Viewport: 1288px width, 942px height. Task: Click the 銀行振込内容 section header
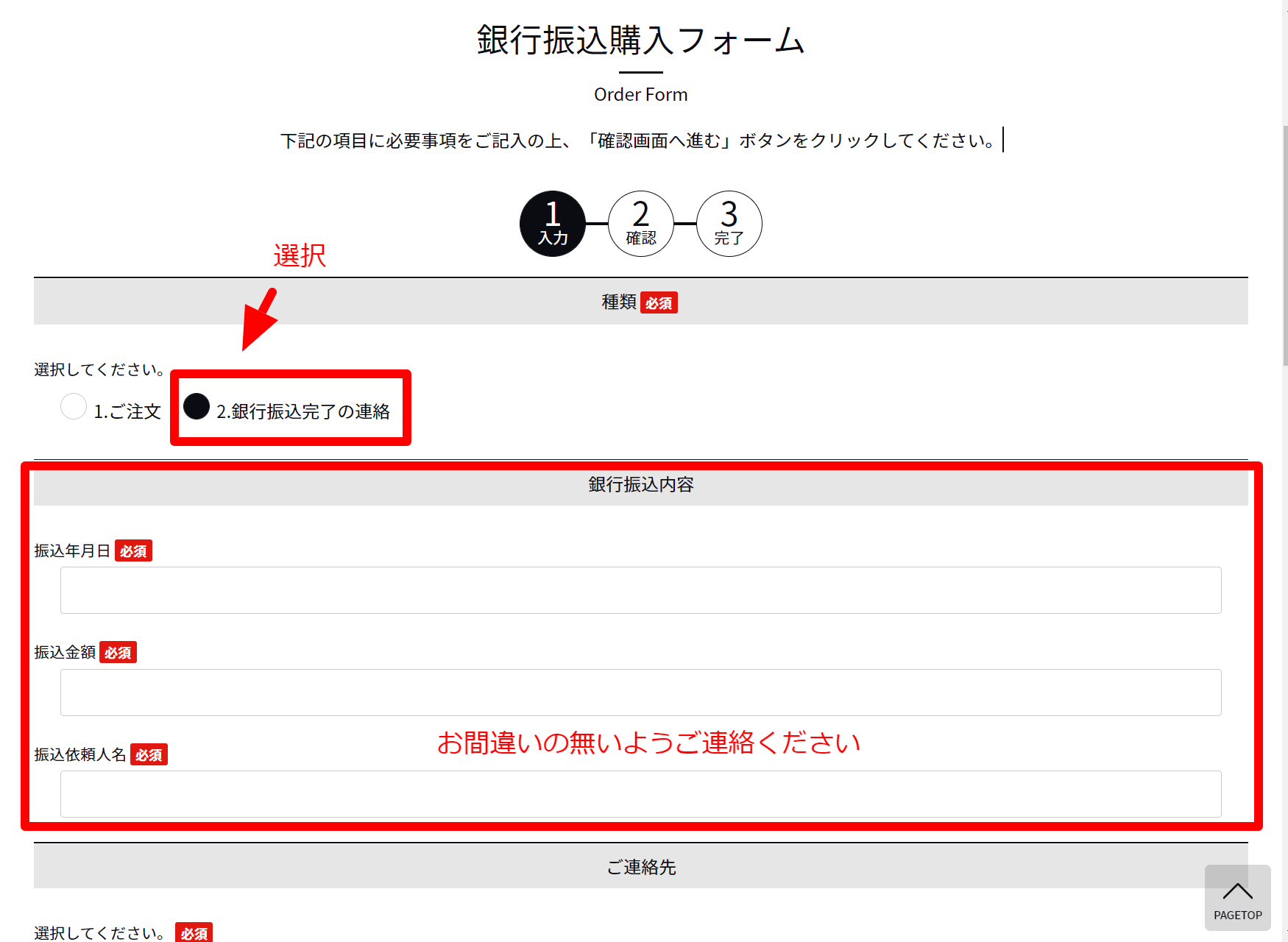pos(640,485)
